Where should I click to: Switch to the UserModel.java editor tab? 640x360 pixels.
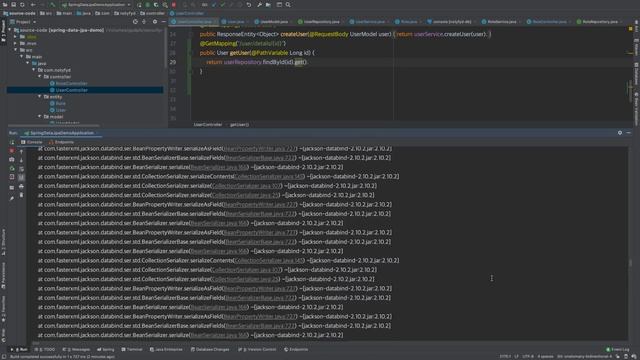[271, 22]
